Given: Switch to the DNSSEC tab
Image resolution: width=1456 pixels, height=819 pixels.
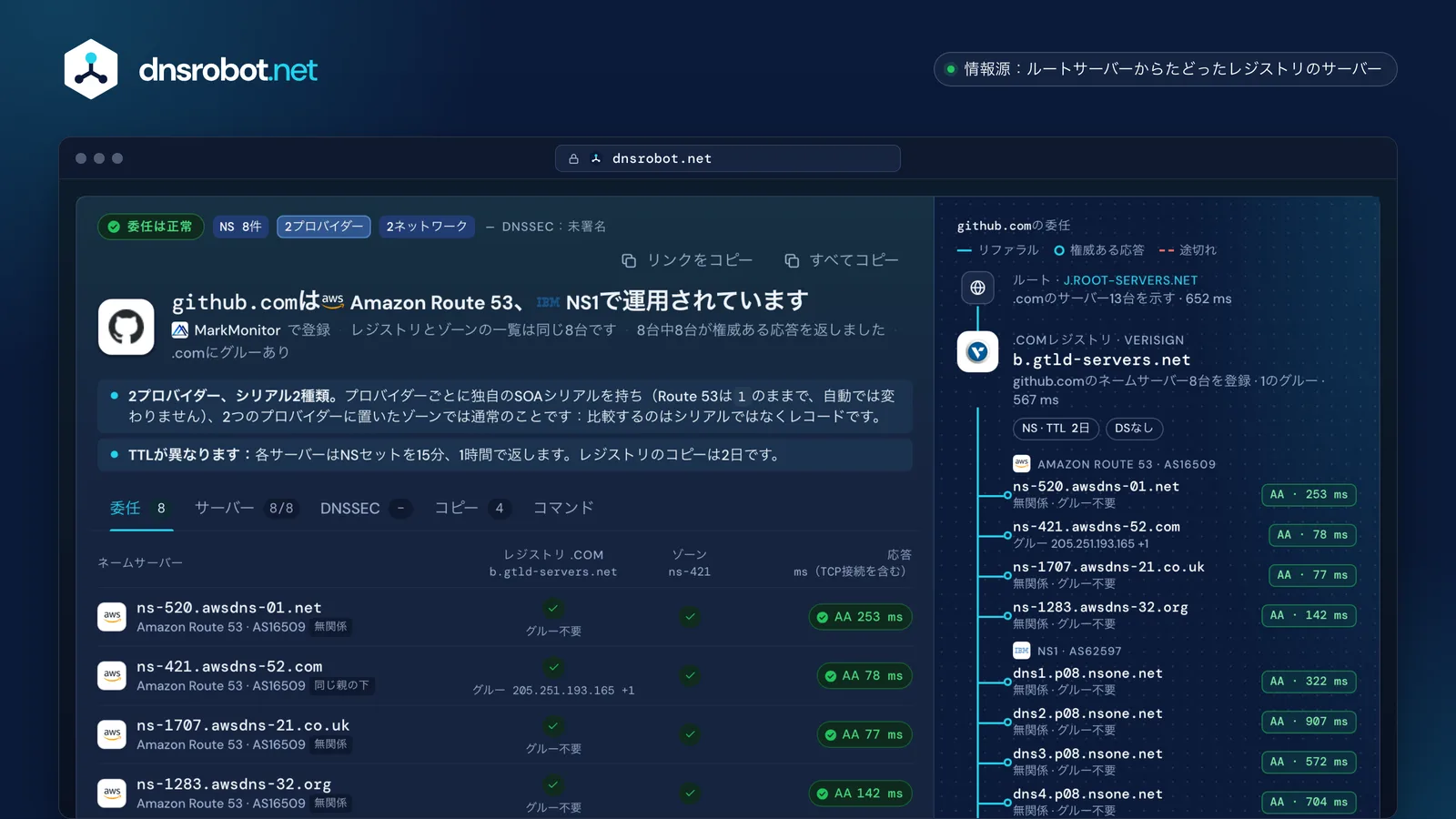Looking at the screenshot, I should tap(365, 508).
